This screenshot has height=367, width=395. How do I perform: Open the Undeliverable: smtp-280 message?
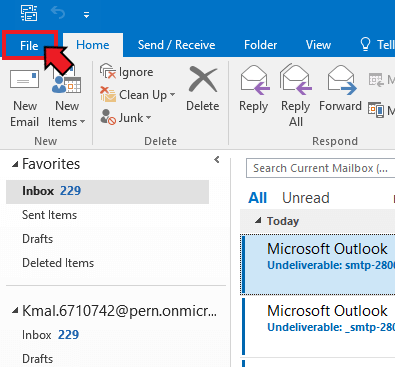pyautogui.click(x=318, y=265)
